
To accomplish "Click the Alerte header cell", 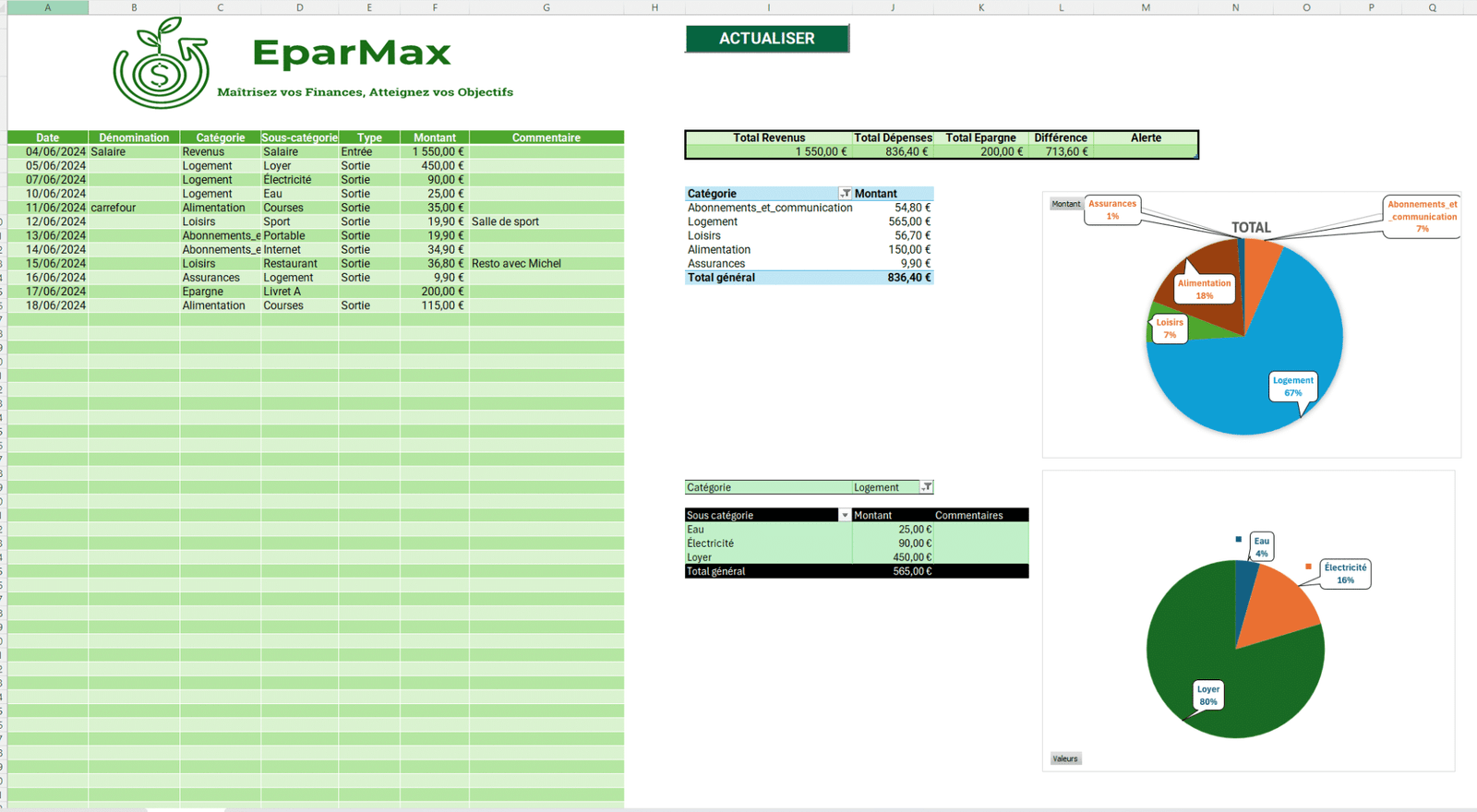I will click(1146, 137).
